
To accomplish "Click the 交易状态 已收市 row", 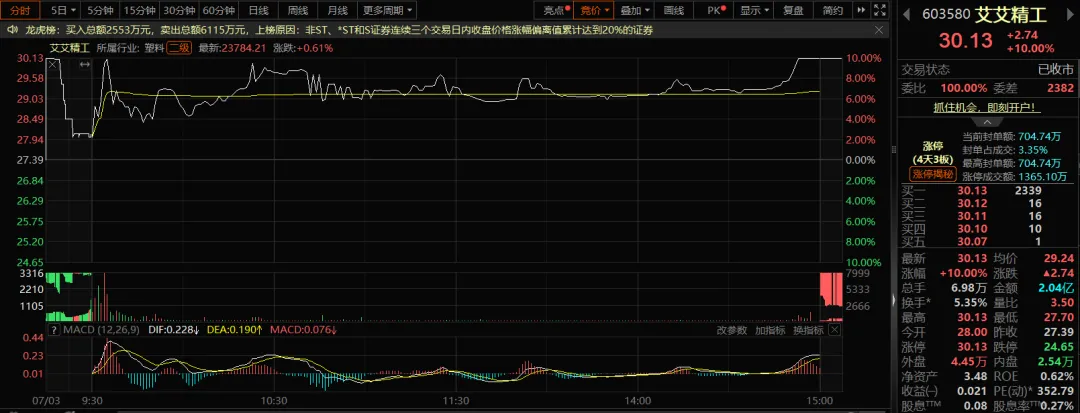I will tap(988, 70).
